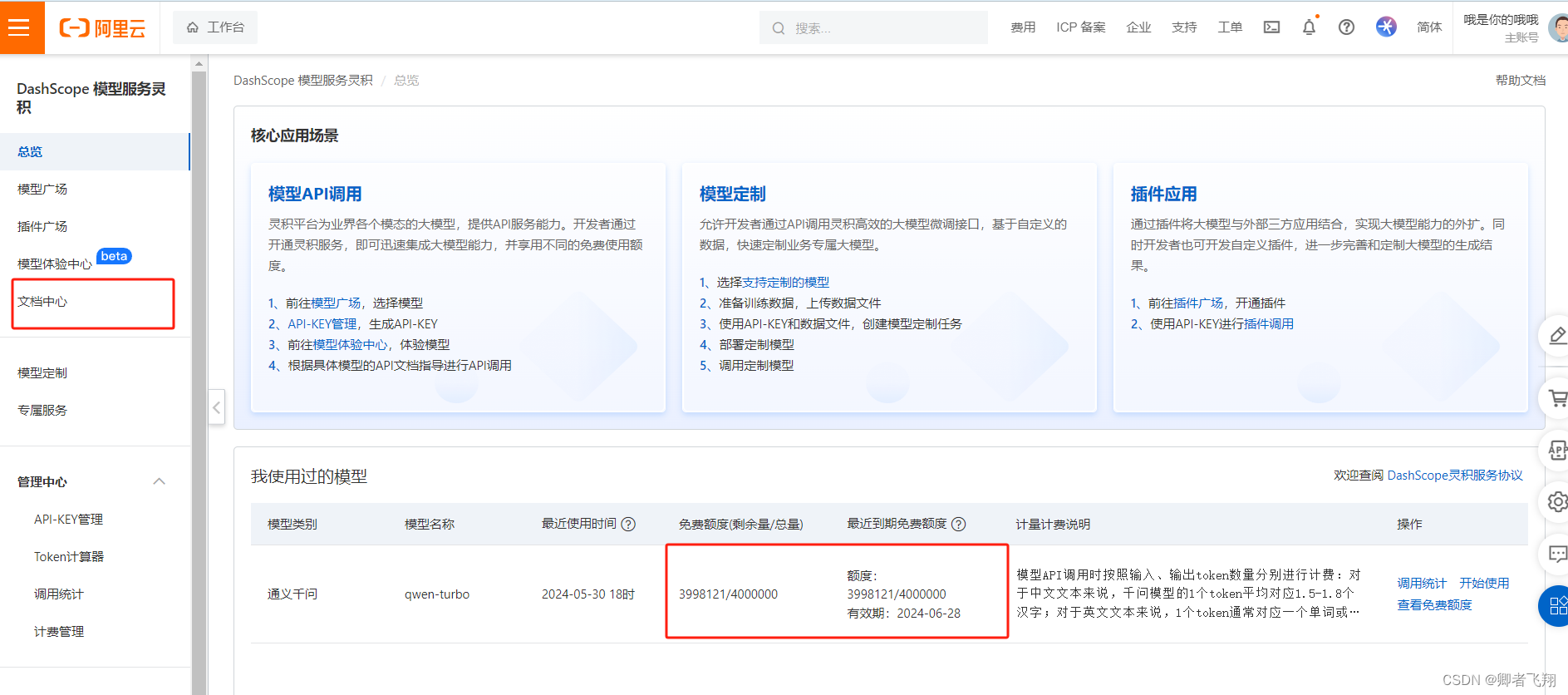
Task: Open 帮助文档 help documents link
Action: tap(1520, 80)
